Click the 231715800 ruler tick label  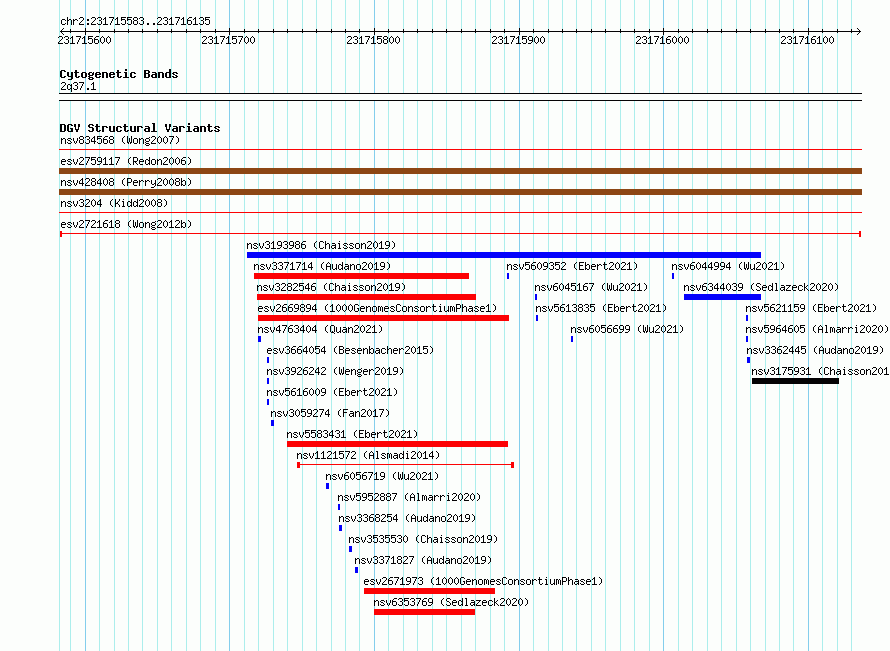point(373,40)
